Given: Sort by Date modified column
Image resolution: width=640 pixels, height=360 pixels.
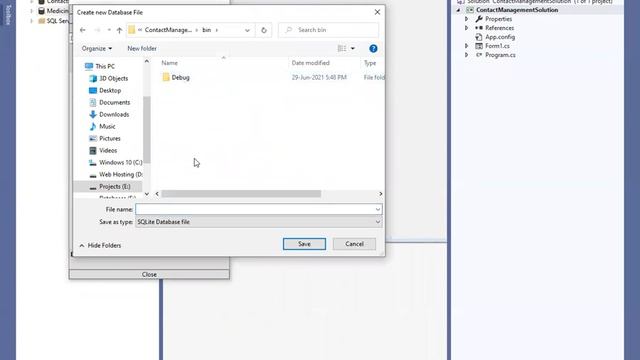Looking at the screenshot, I should [310, 63].
